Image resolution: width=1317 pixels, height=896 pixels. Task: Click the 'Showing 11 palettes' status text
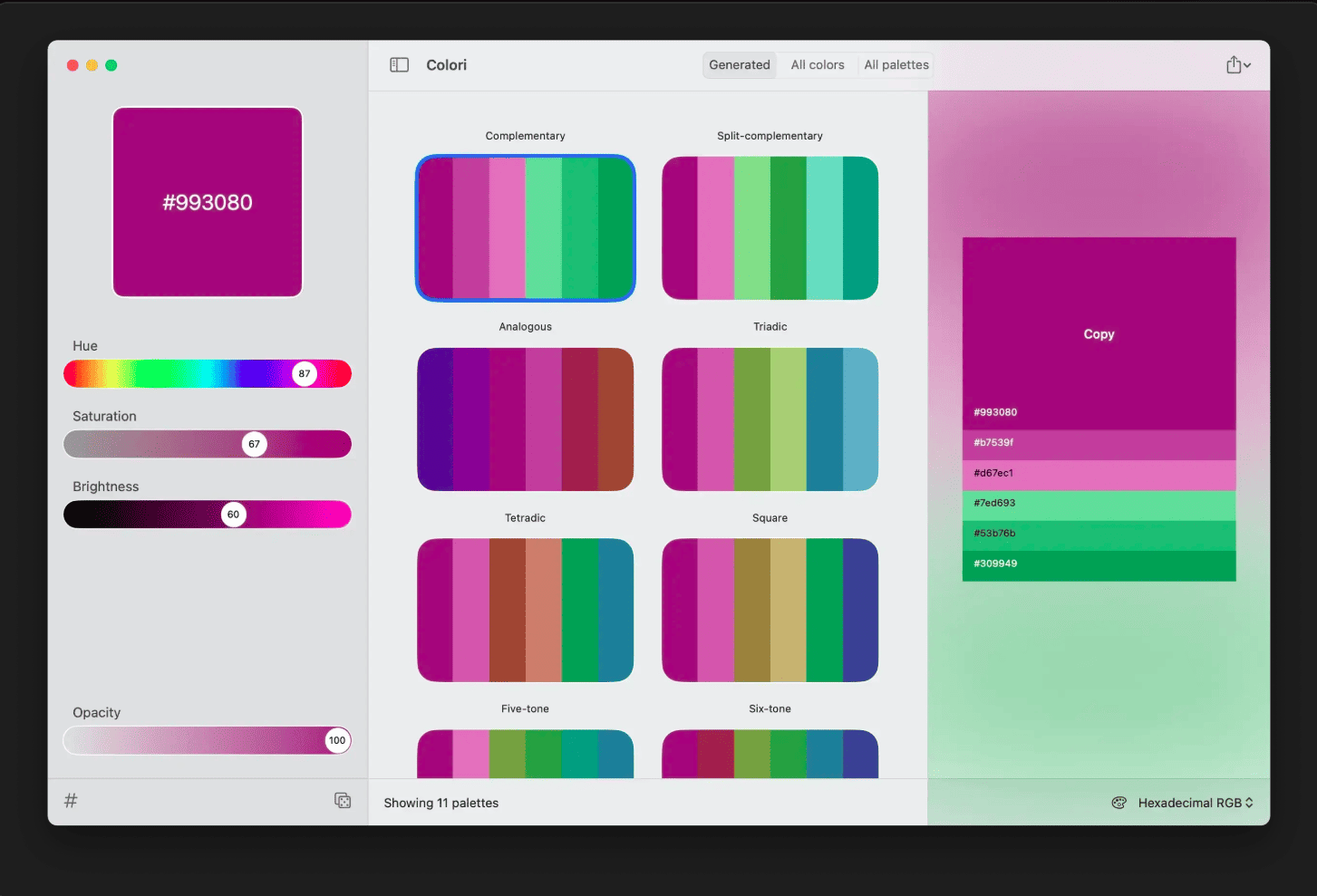[x=441, y=803]
